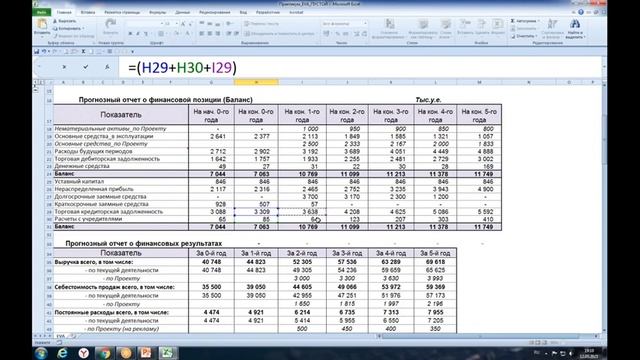Image resolution: width=640 pixels, height=360 pixels.
Task: Select the Format Painter brush
Action: (x=55, y=36)
